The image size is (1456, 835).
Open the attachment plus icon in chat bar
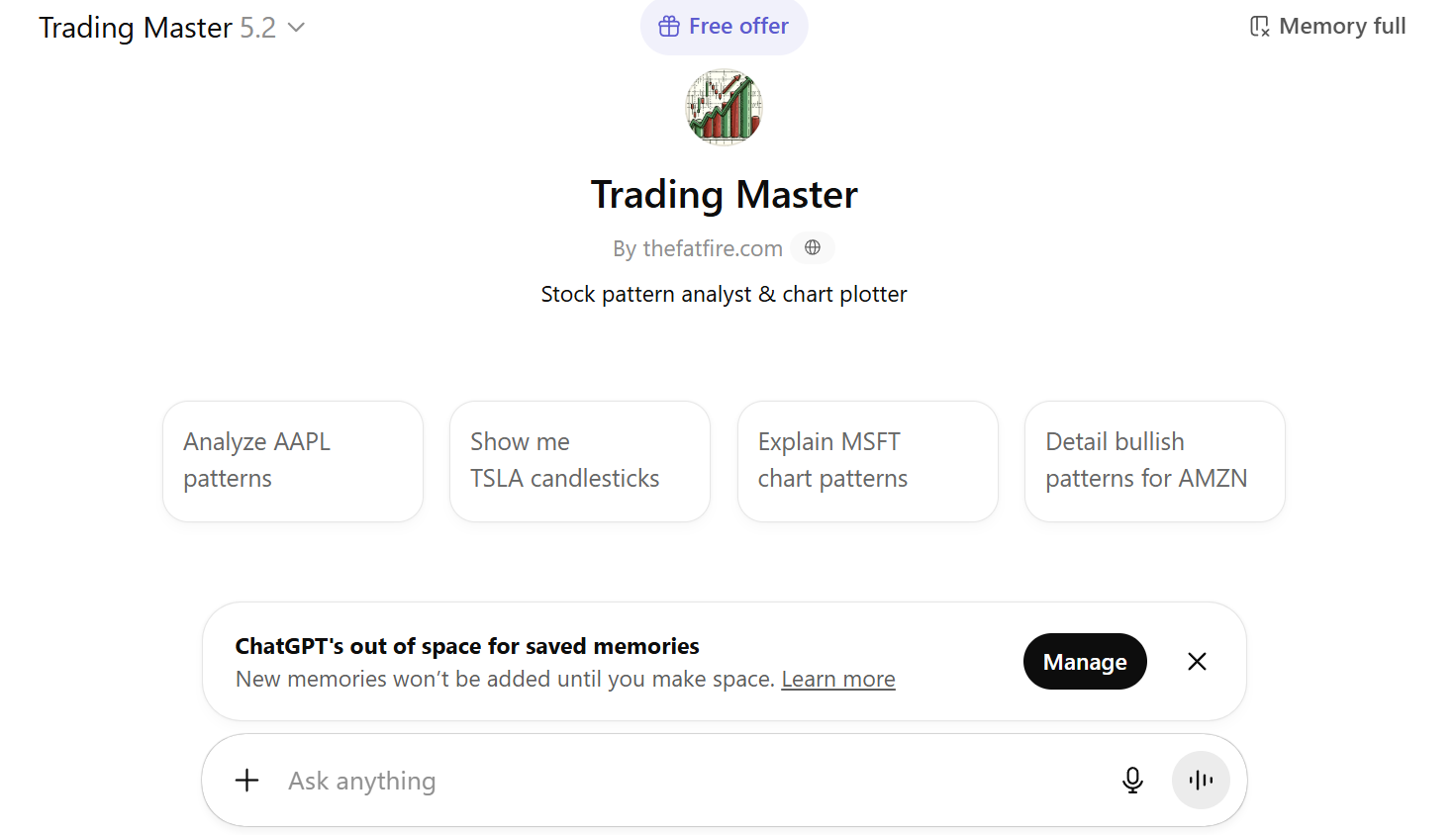246,780
